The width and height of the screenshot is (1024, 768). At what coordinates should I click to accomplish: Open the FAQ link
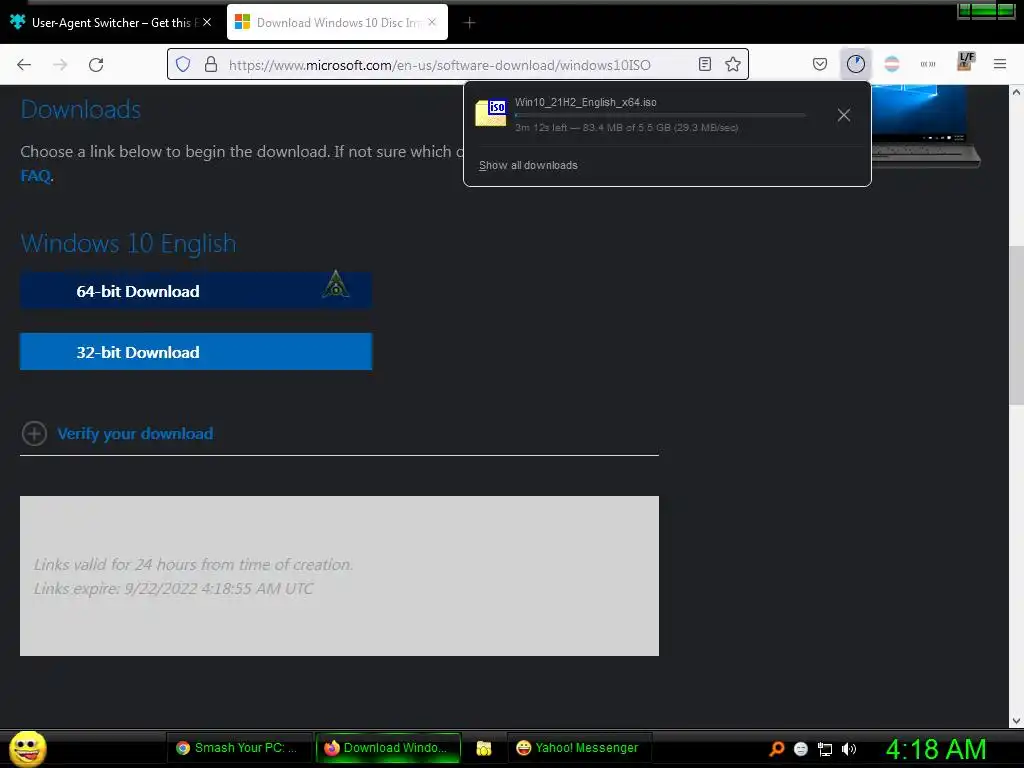tap(35, 176)
